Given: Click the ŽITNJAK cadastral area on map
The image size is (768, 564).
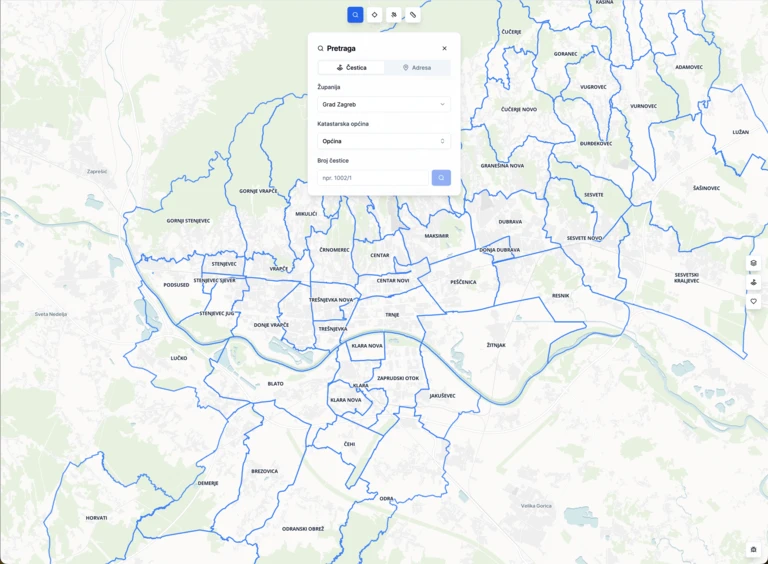Looking at the screenshot, I should click(496, 345).
